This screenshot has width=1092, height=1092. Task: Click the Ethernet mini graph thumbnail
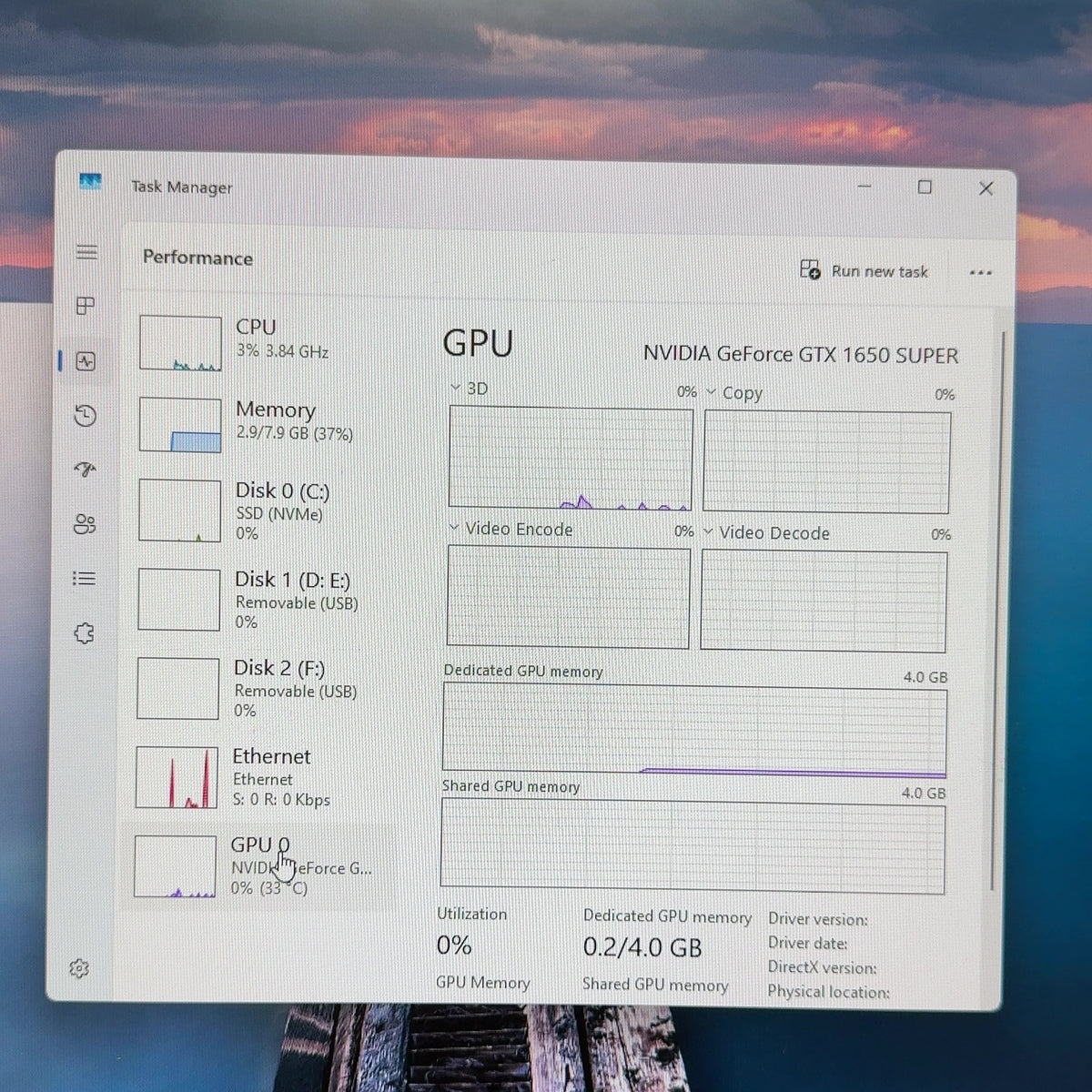coord(177,777)
